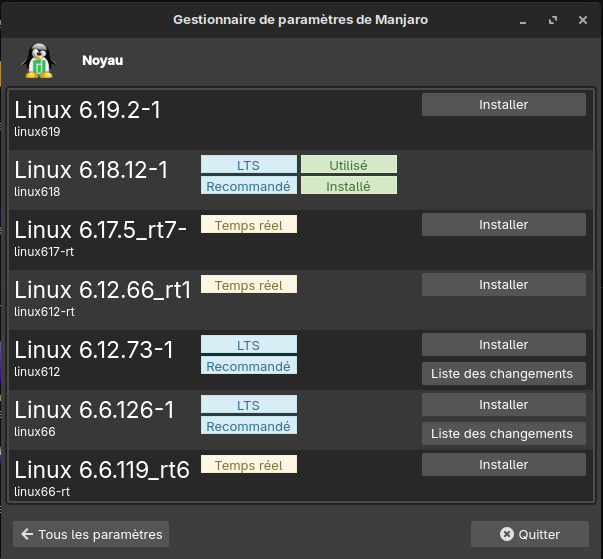Install the Linux 6.19.2-1 kernel
This screenshot has width=603, height=559.
click(x=503, y=105)
